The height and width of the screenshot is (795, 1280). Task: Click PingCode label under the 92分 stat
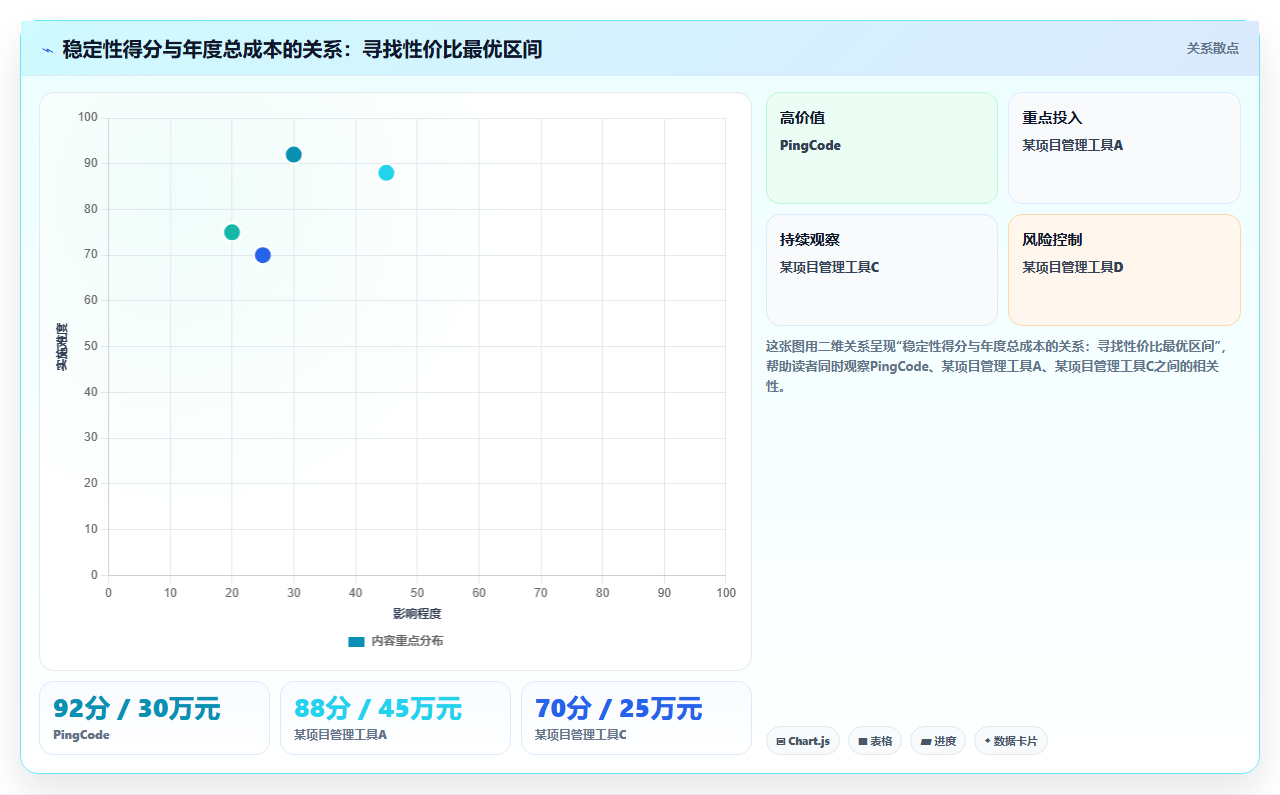[81, 735]
